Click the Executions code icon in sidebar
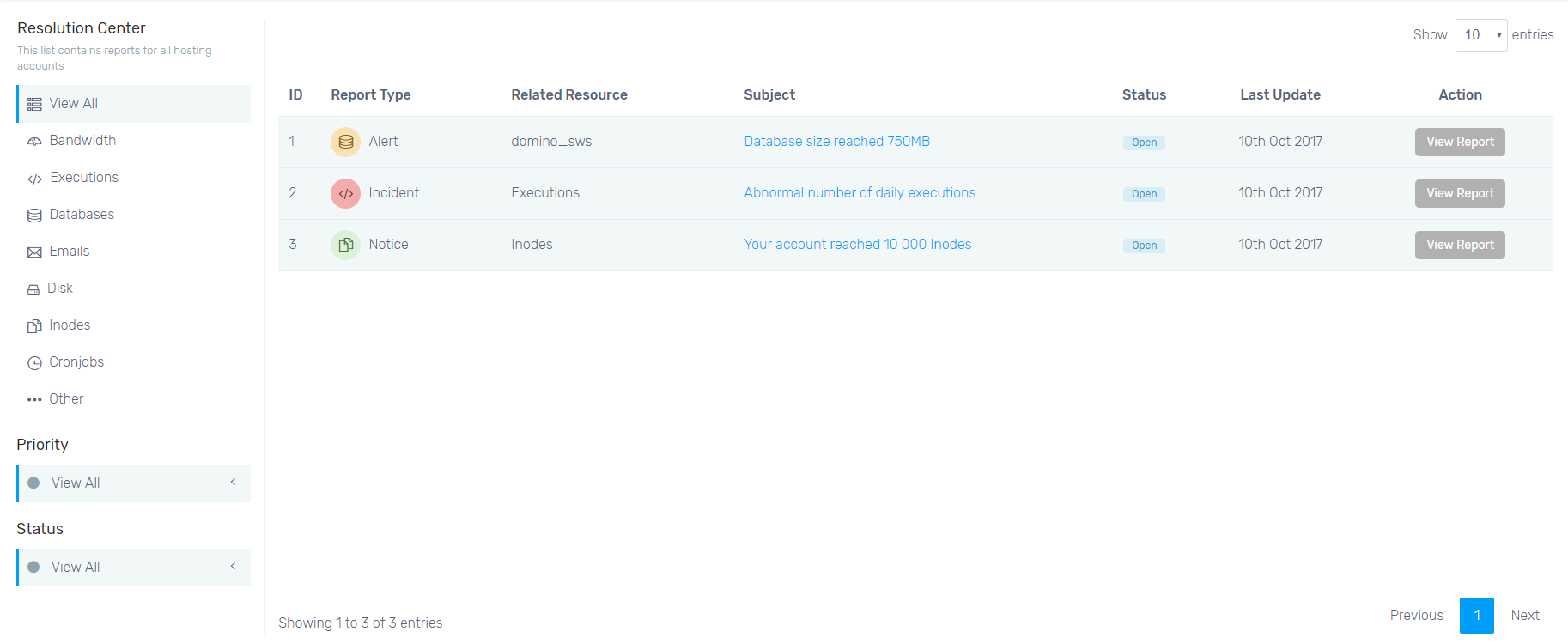This screenshot has width=1568, height=644. pyautogui.click(x=34, y=179)
